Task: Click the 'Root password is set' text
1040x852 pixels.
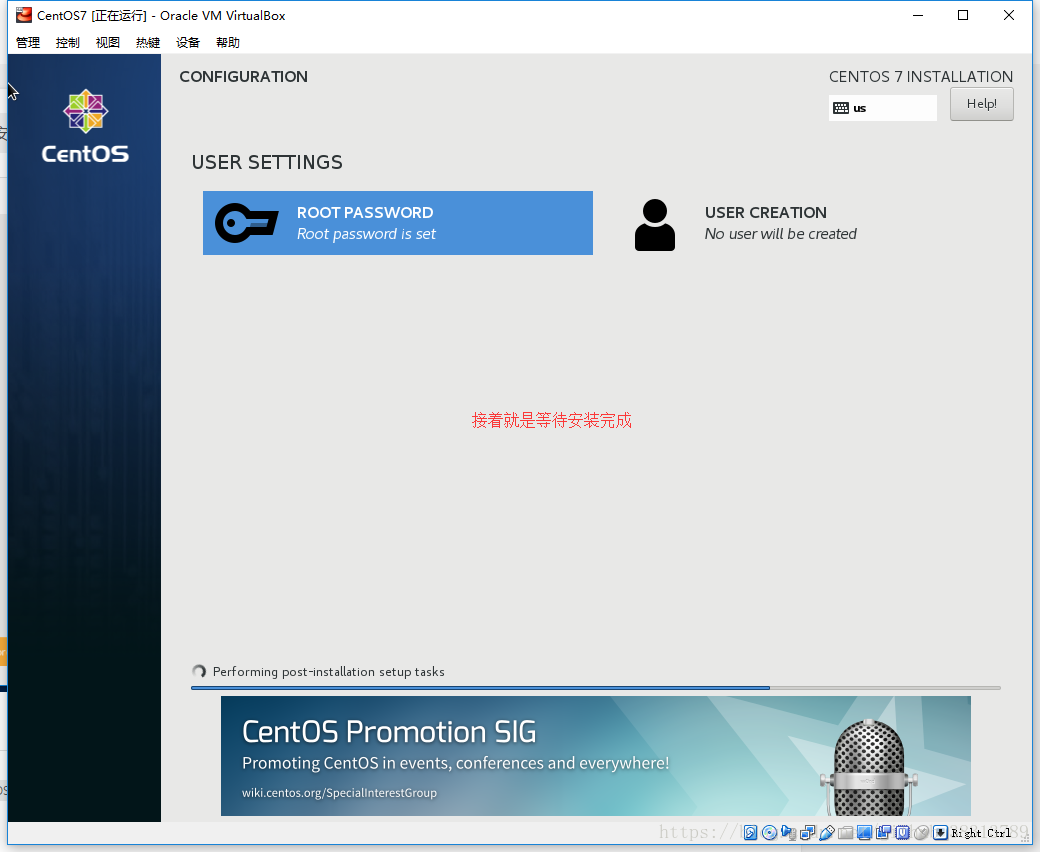Action: point(366,234)
